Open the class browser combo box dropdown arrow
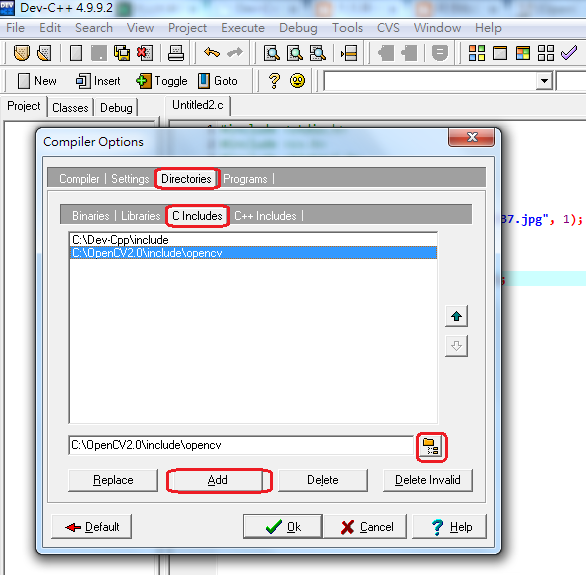 click(x=544, y=81)
